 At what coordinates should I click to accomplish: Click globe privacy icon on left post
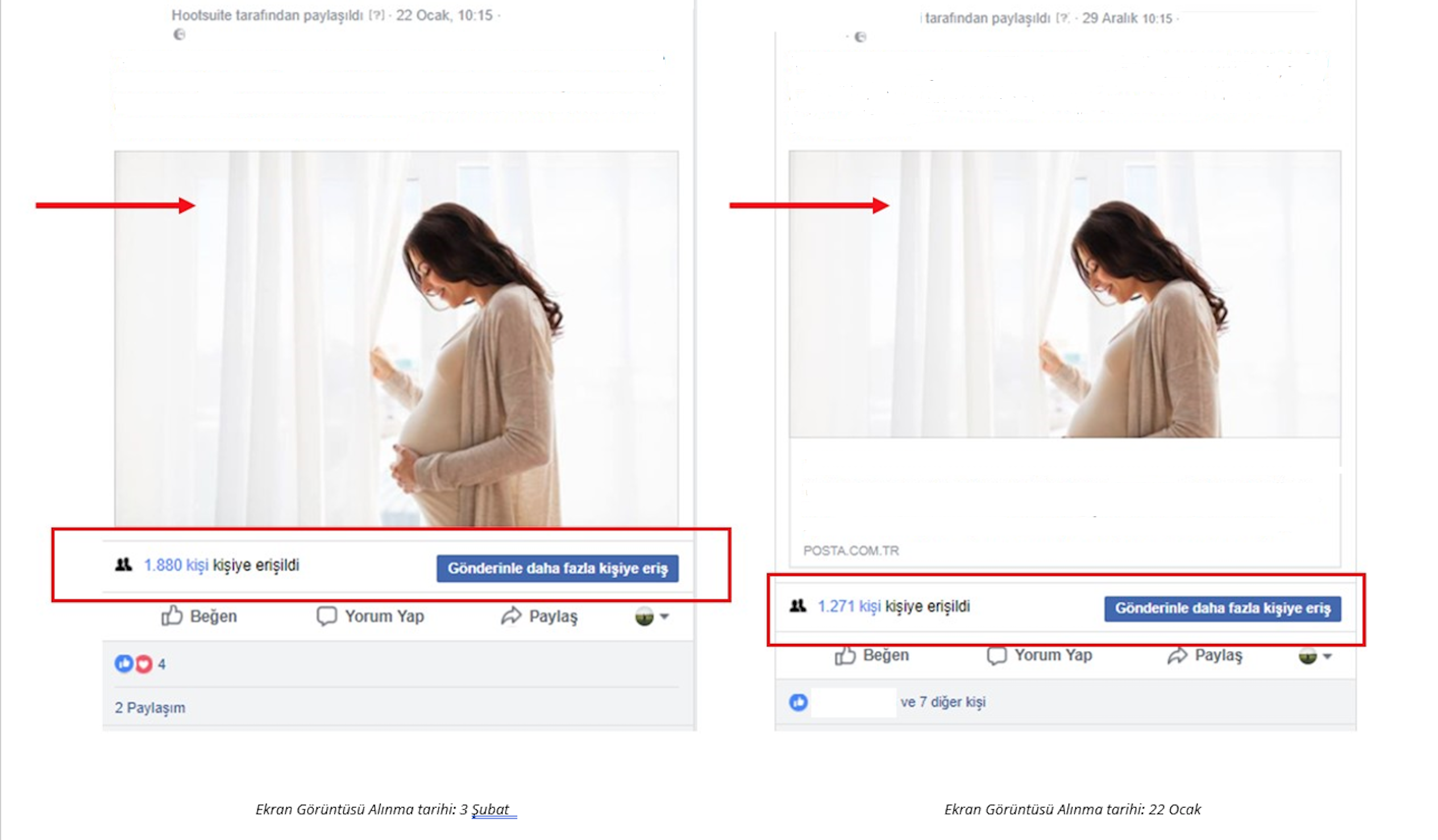click(179, 35)
